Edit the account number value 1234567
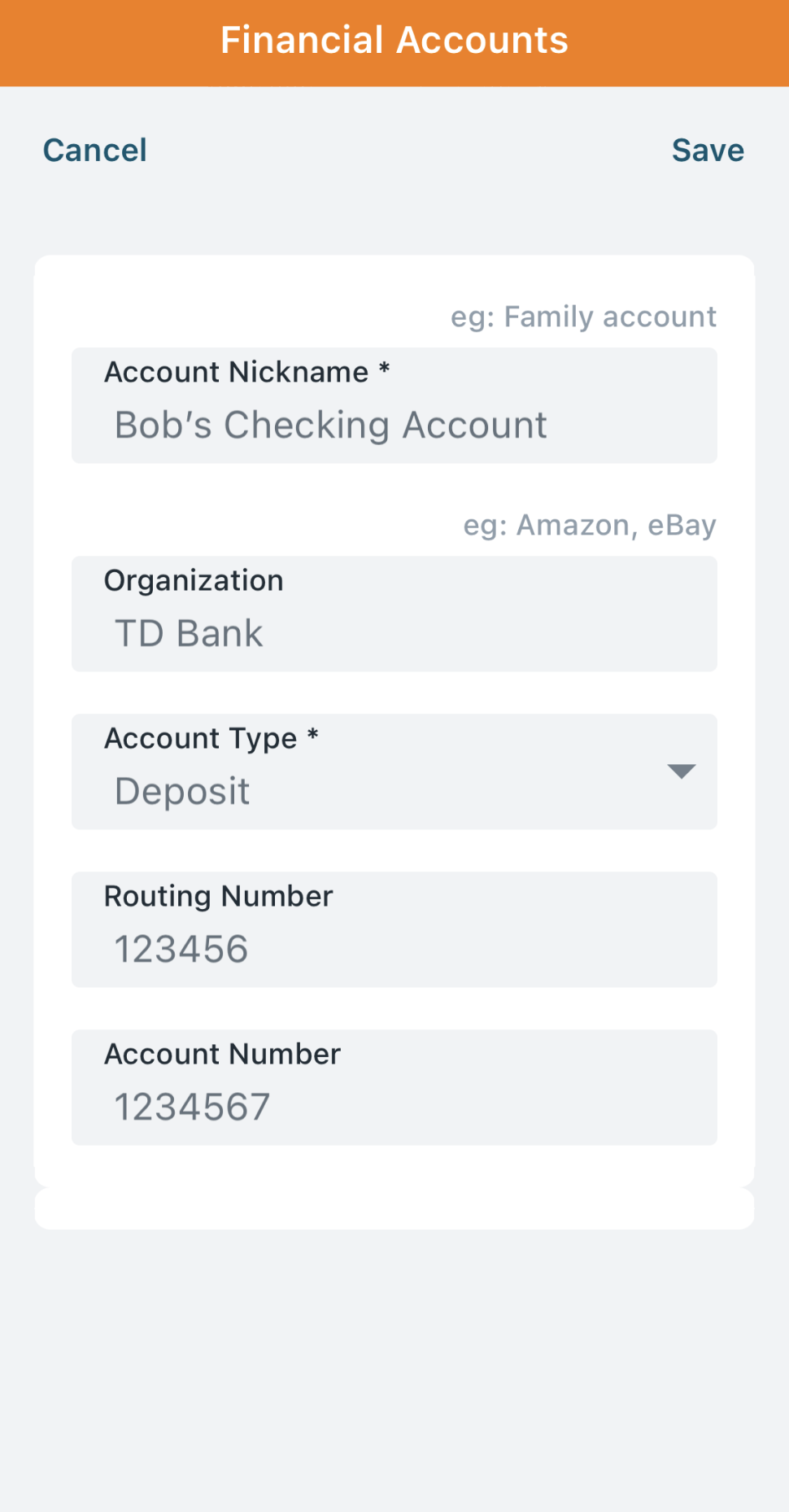 pos(192,1108)
